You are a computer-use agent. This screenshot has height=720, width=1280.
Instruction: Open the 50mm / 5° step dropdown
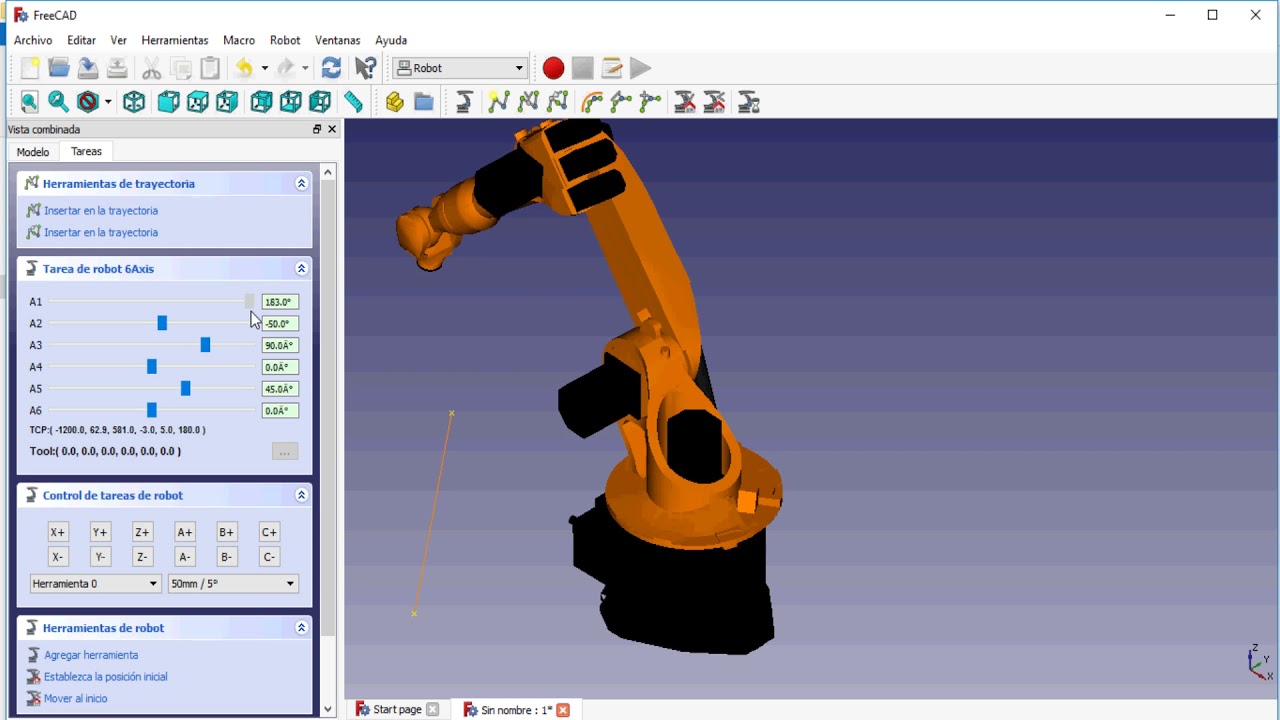coord(233,584)
